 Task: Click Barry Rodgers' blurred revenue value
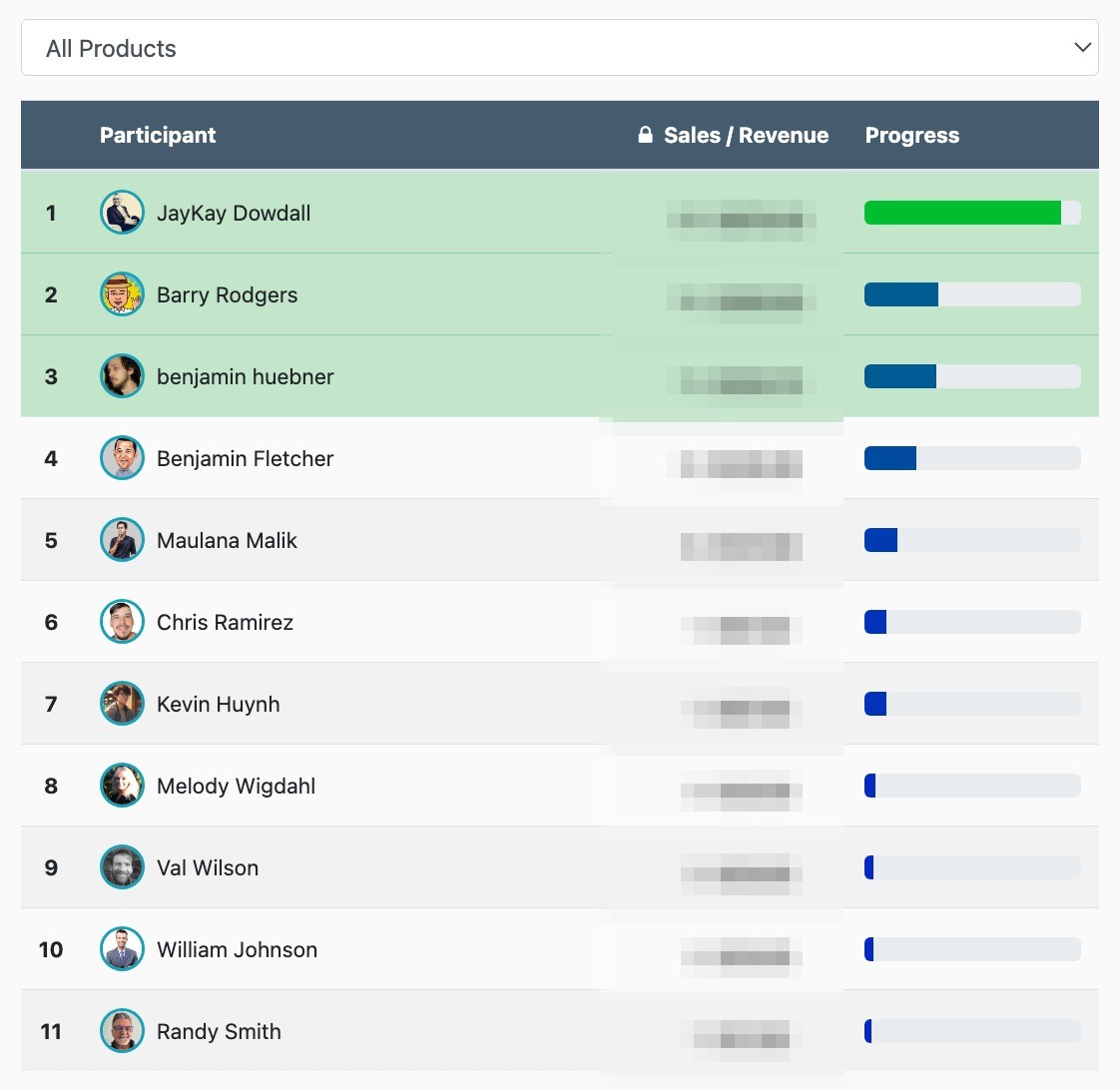click(742, 302)
